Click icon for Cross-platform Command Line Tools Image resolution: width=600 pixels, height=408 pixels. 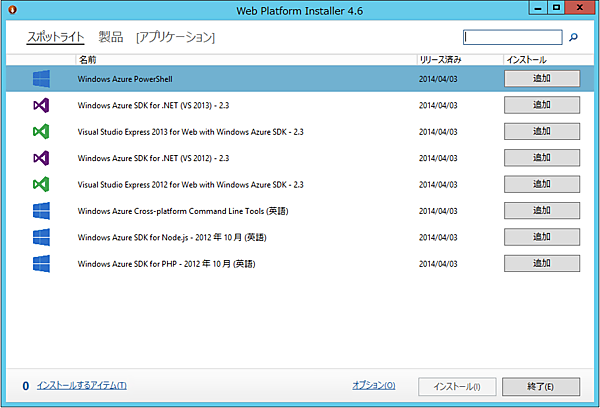pos(41,211)
